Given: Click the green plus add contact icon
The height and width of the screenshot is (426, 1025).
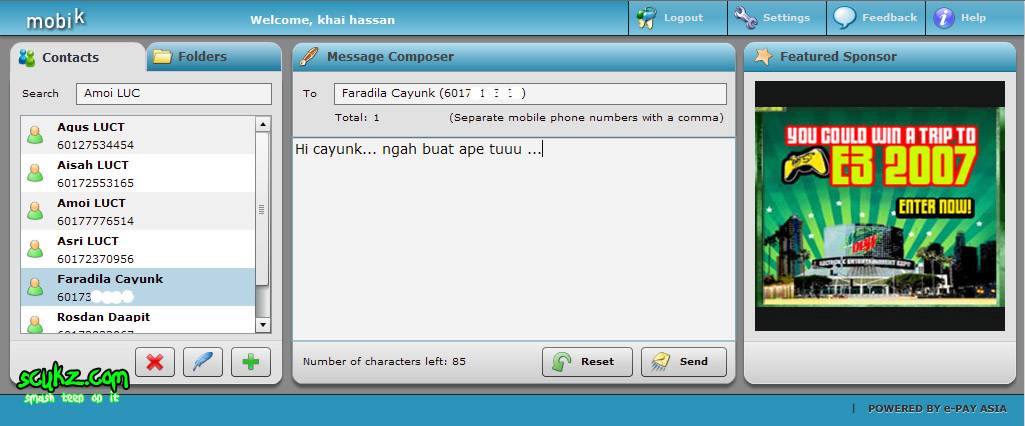Looking at the screenshot, I should [251, 362].
